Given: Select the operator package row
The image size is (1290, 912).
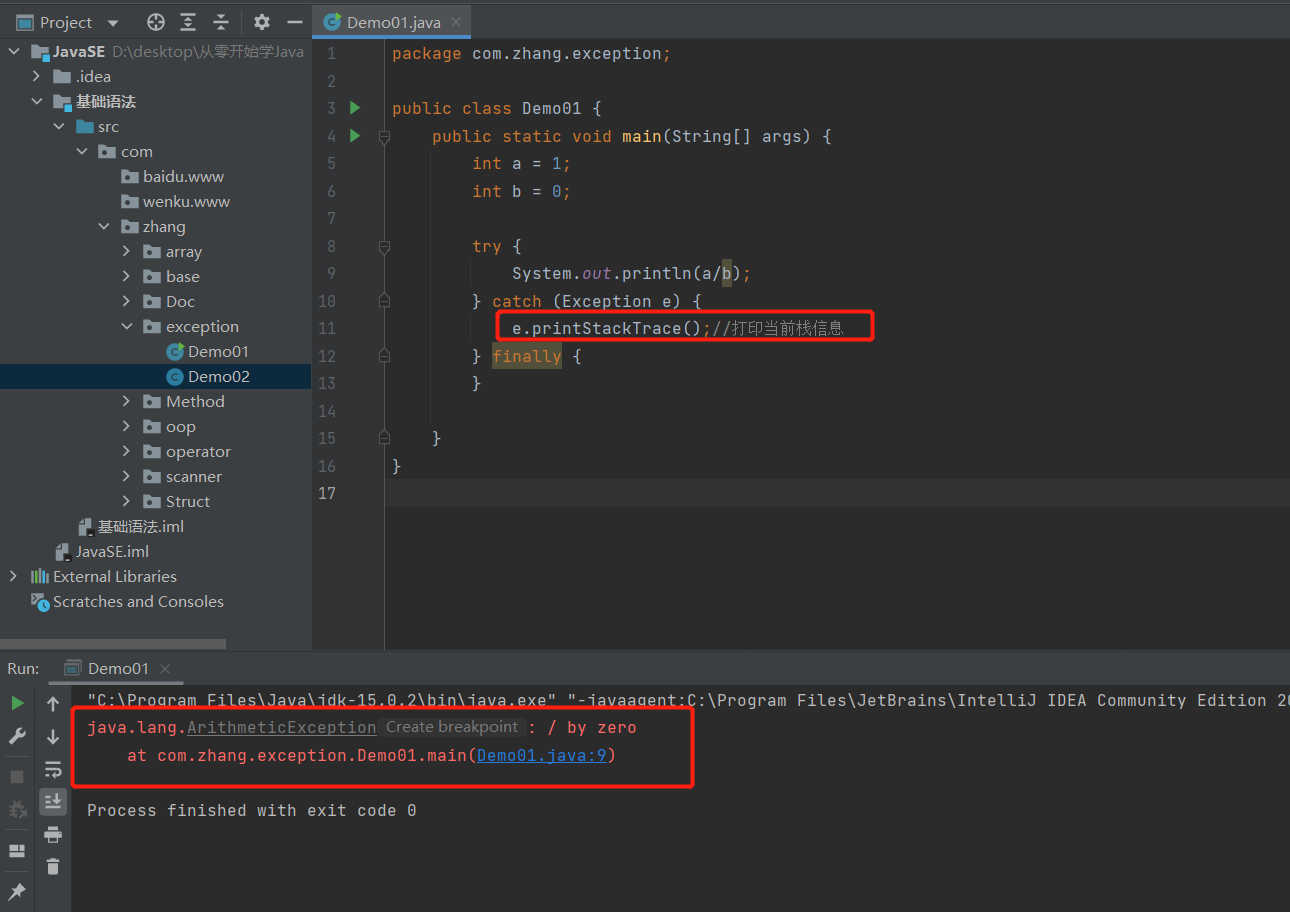Looking at the screenshot, I should 156,452.
